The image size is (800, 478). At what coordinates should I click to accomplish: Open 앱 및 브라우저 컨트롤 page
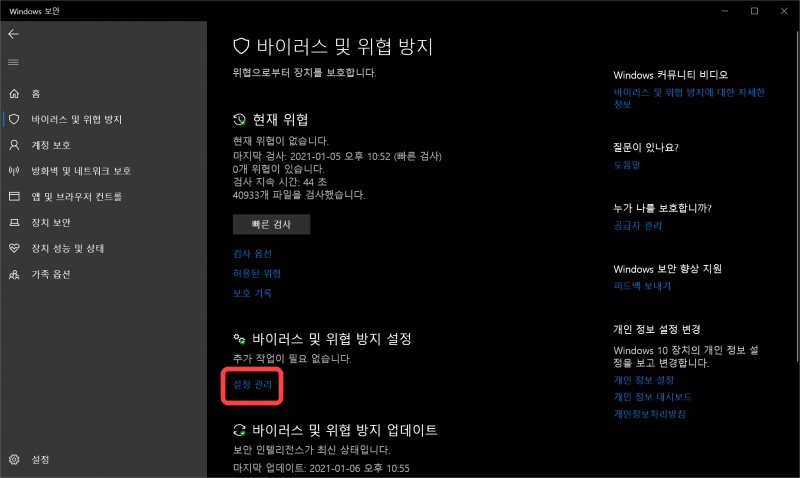click(103, 196)
